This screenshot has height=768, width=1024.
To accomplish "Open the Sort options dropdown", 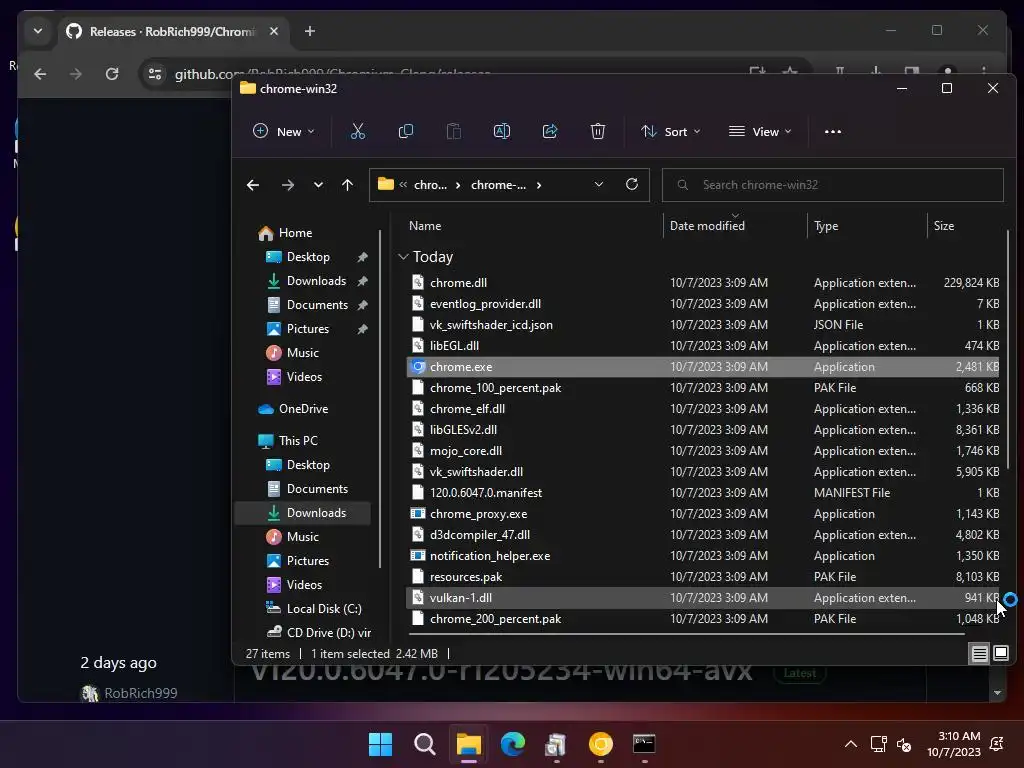I will (x=671, y=131).
